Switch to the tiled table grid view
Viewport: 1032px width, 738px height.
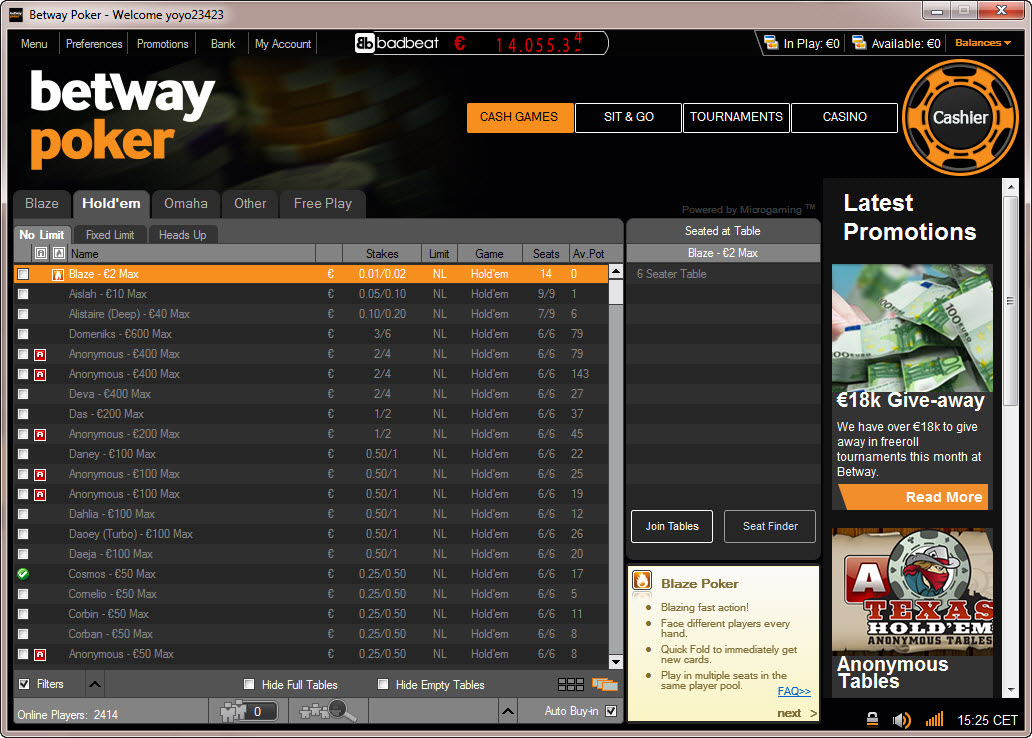(x=571, y=685)
